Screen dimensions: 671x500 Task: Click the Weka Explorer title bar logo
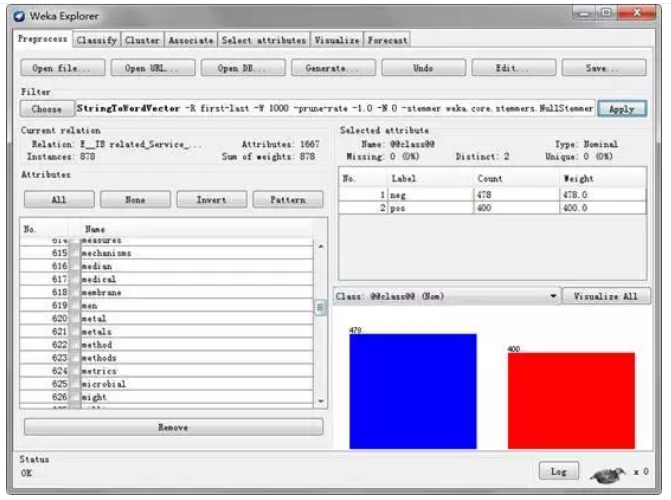coord(19,16)
